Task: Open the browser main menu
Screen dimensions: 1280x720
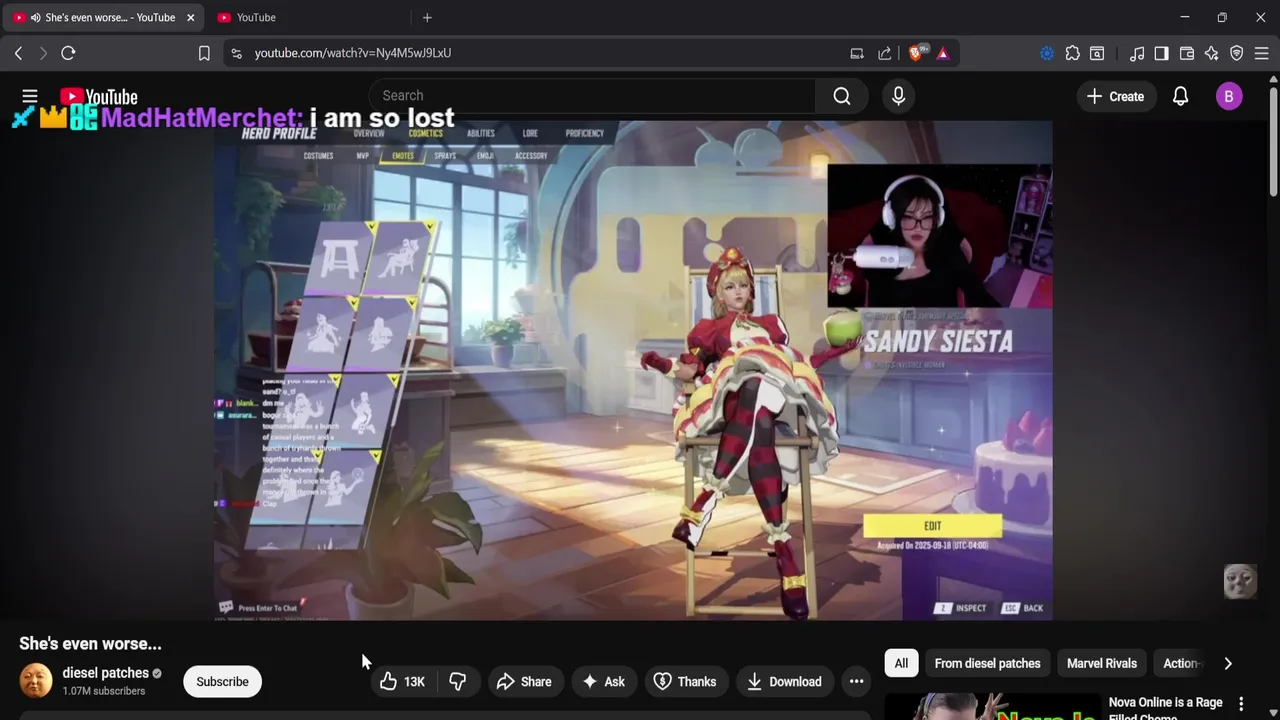Action: 1262,53
